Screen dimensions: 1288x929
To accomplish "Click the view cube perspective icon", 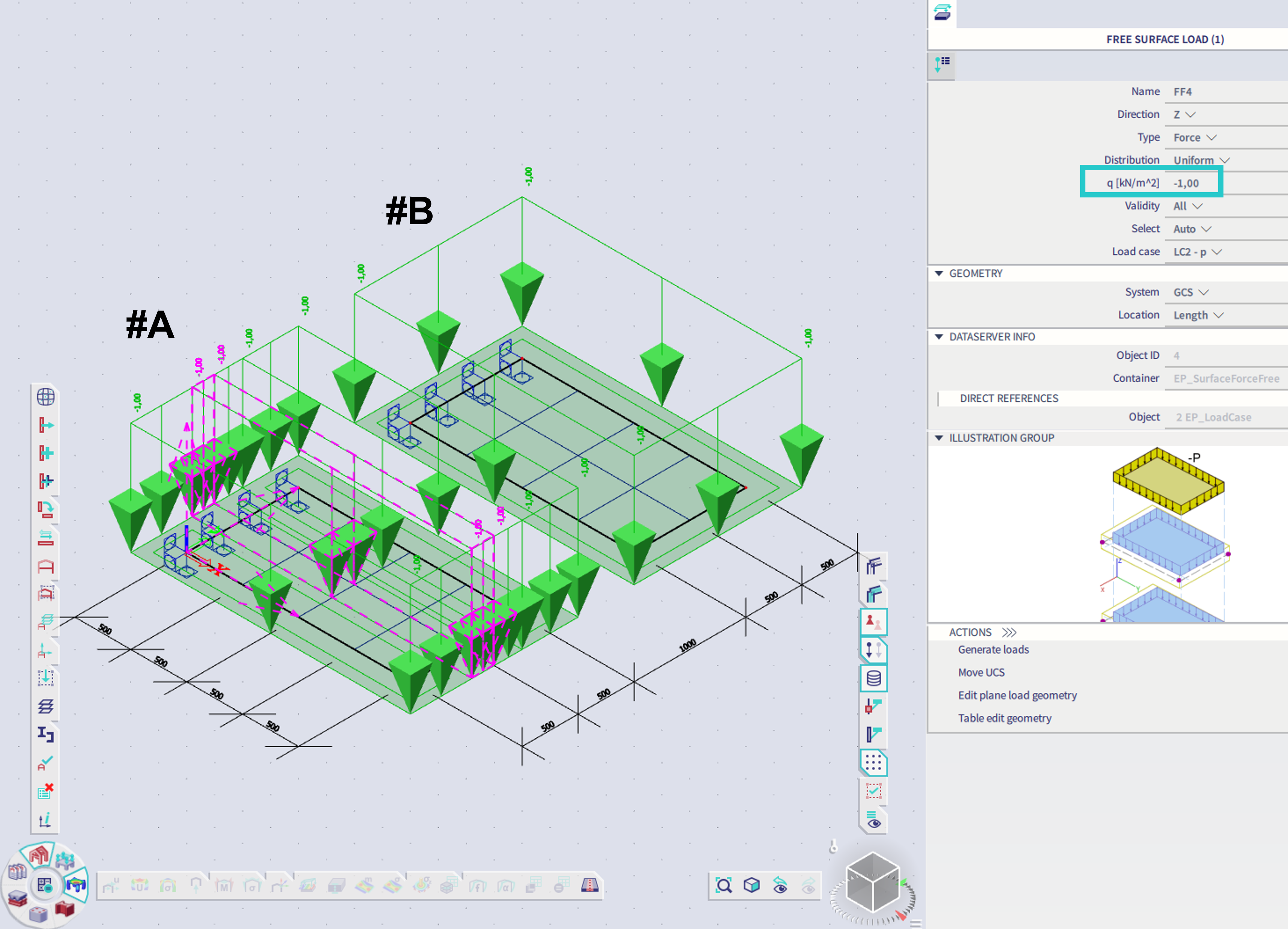I will point(751,885).
